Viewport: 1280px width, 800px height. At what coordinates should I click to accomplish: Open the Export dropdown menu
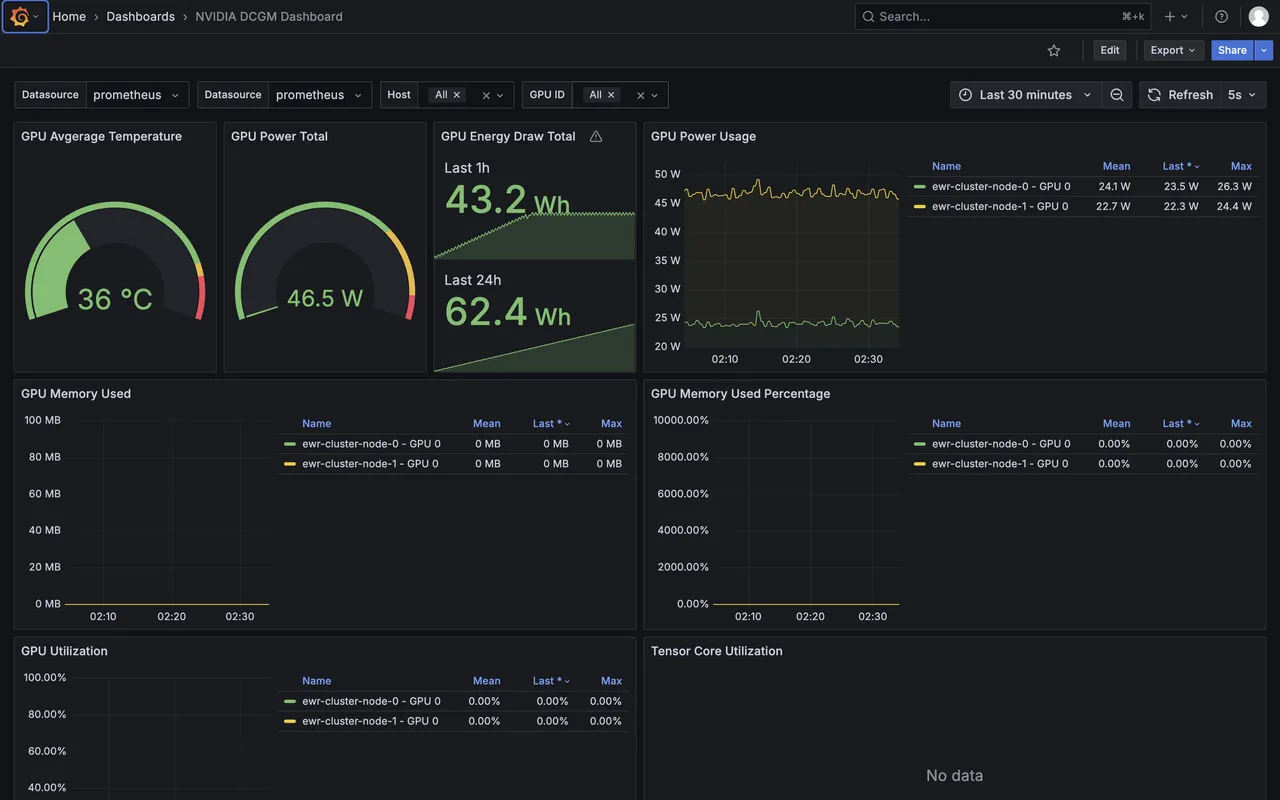(1173, 50)
